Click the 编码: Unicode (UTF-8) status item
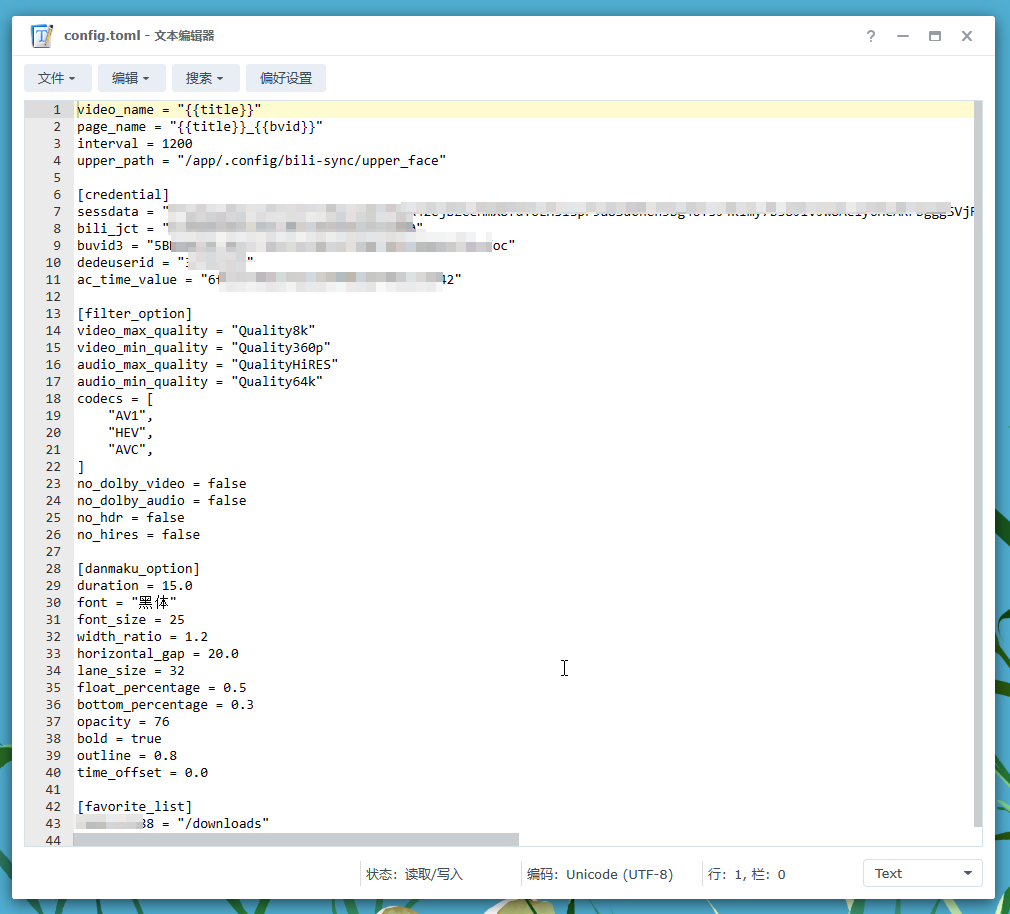The height and width of the screenshot is (914, 1010). [x=600, y=874]
